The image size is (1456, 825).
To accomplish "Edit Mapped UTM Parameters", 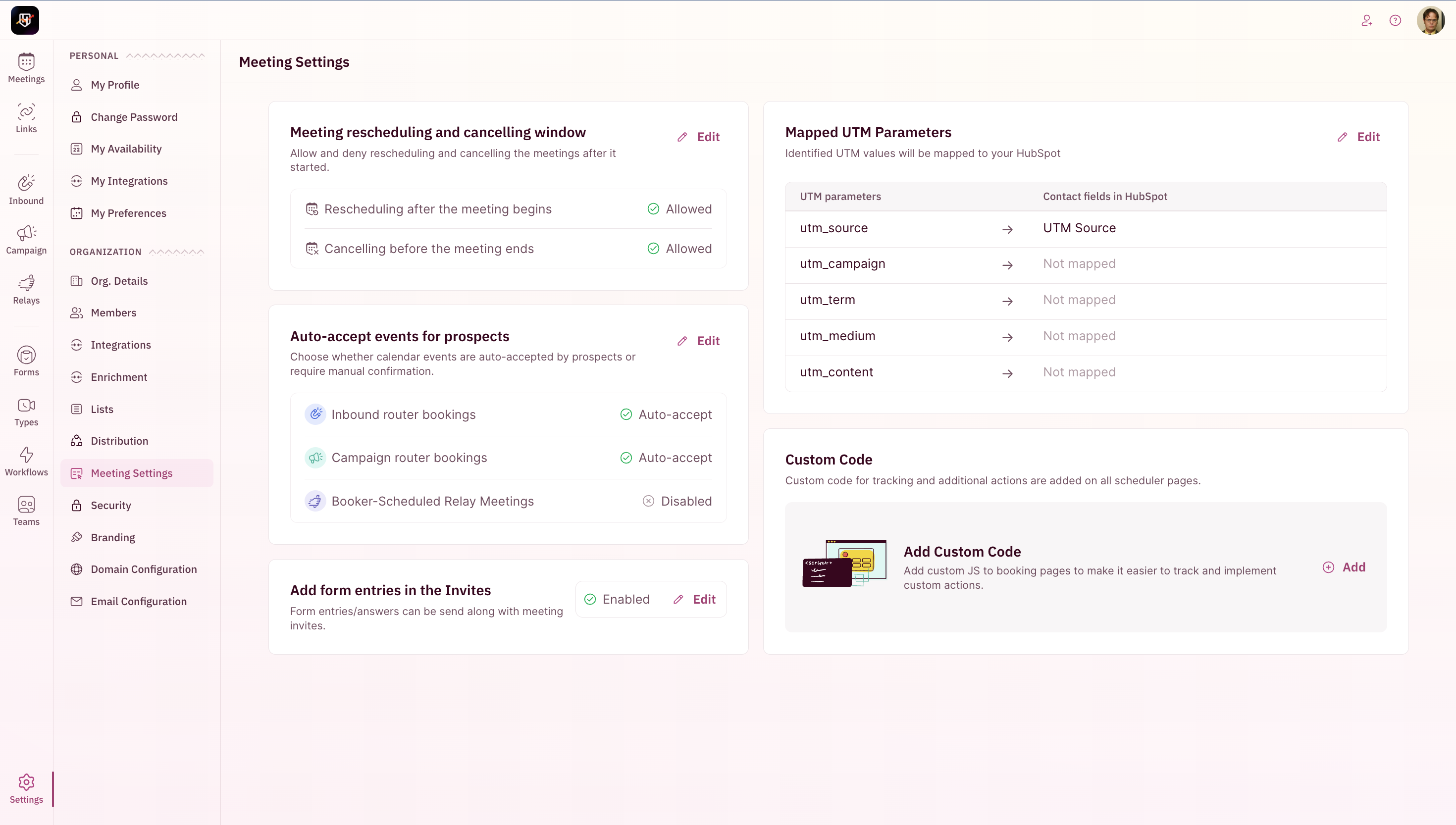I will pyautogui.click(x=1358, y=137).
